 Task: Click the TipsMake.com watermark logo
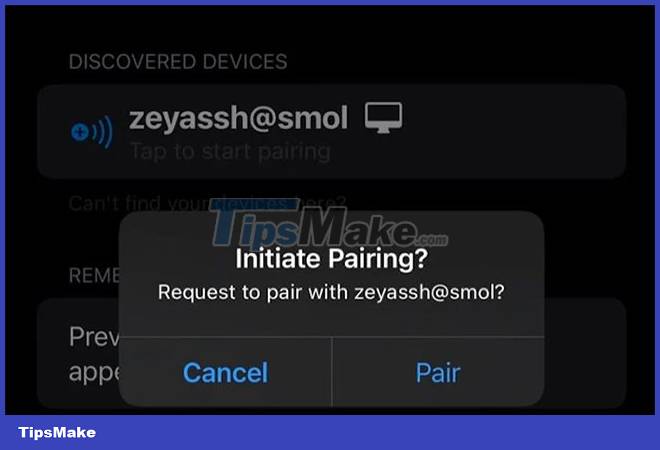click(329, 223)
